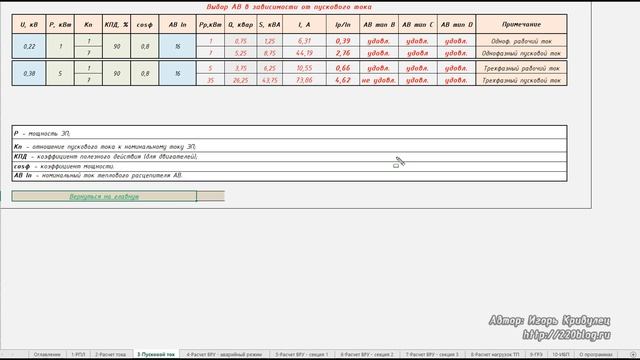Click the AB тип B column header

379,24
